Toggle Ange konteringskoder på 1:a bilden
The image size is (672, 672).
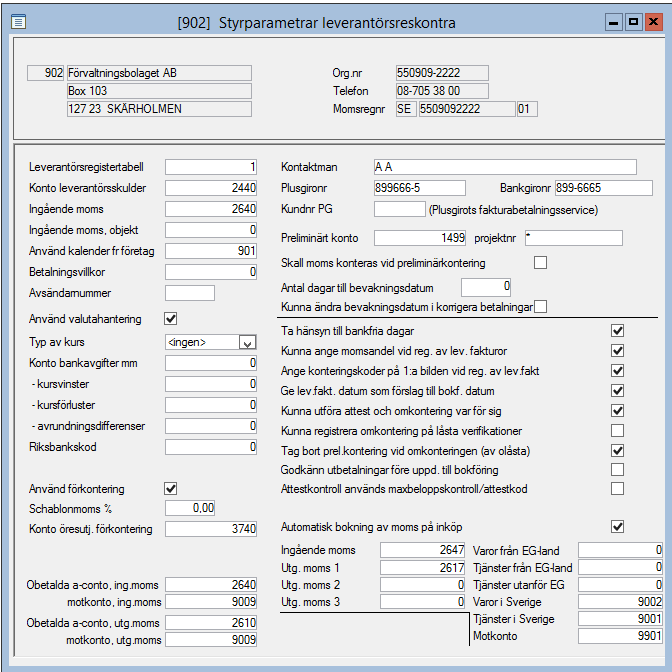point(617,371)
